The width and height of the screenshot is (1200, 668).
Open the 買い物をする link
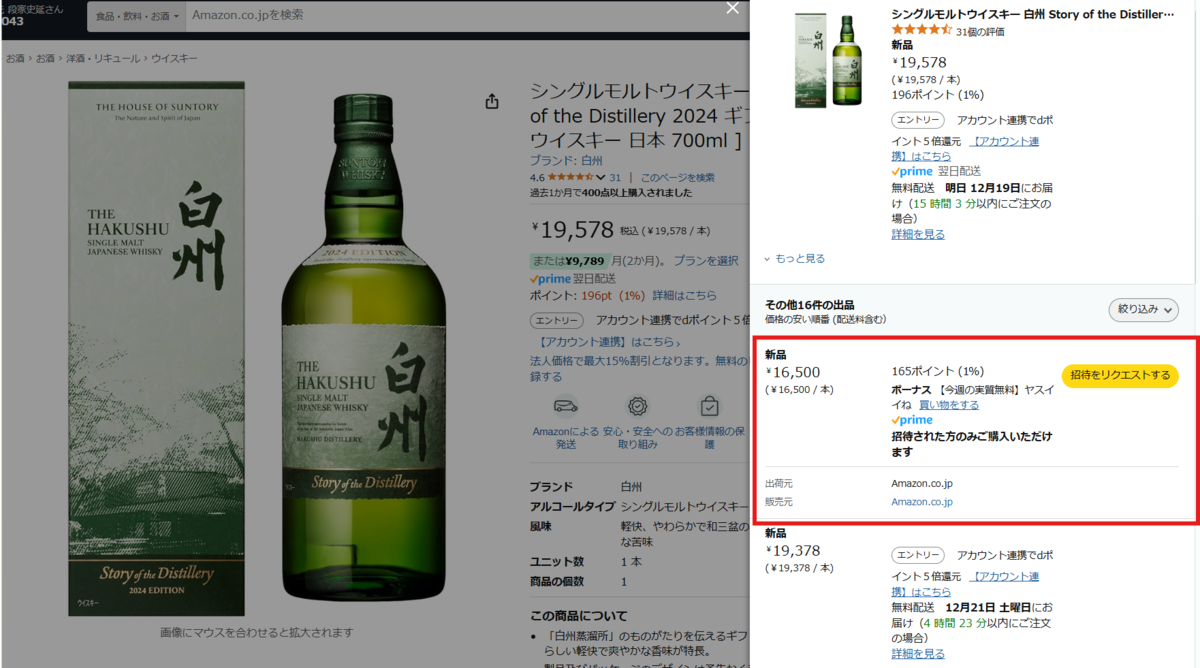[949, 405]
